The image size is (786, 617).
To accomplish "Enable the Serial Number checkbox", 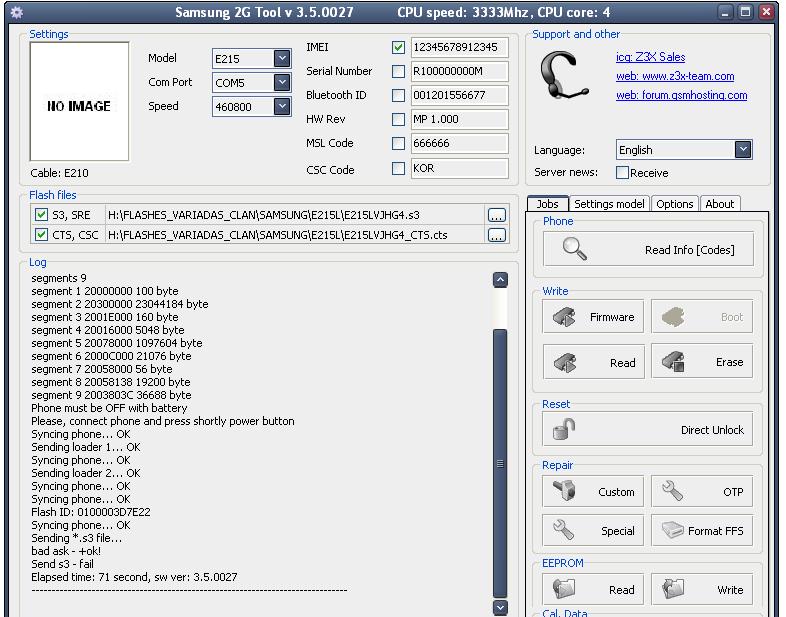I will coord(399,72).
